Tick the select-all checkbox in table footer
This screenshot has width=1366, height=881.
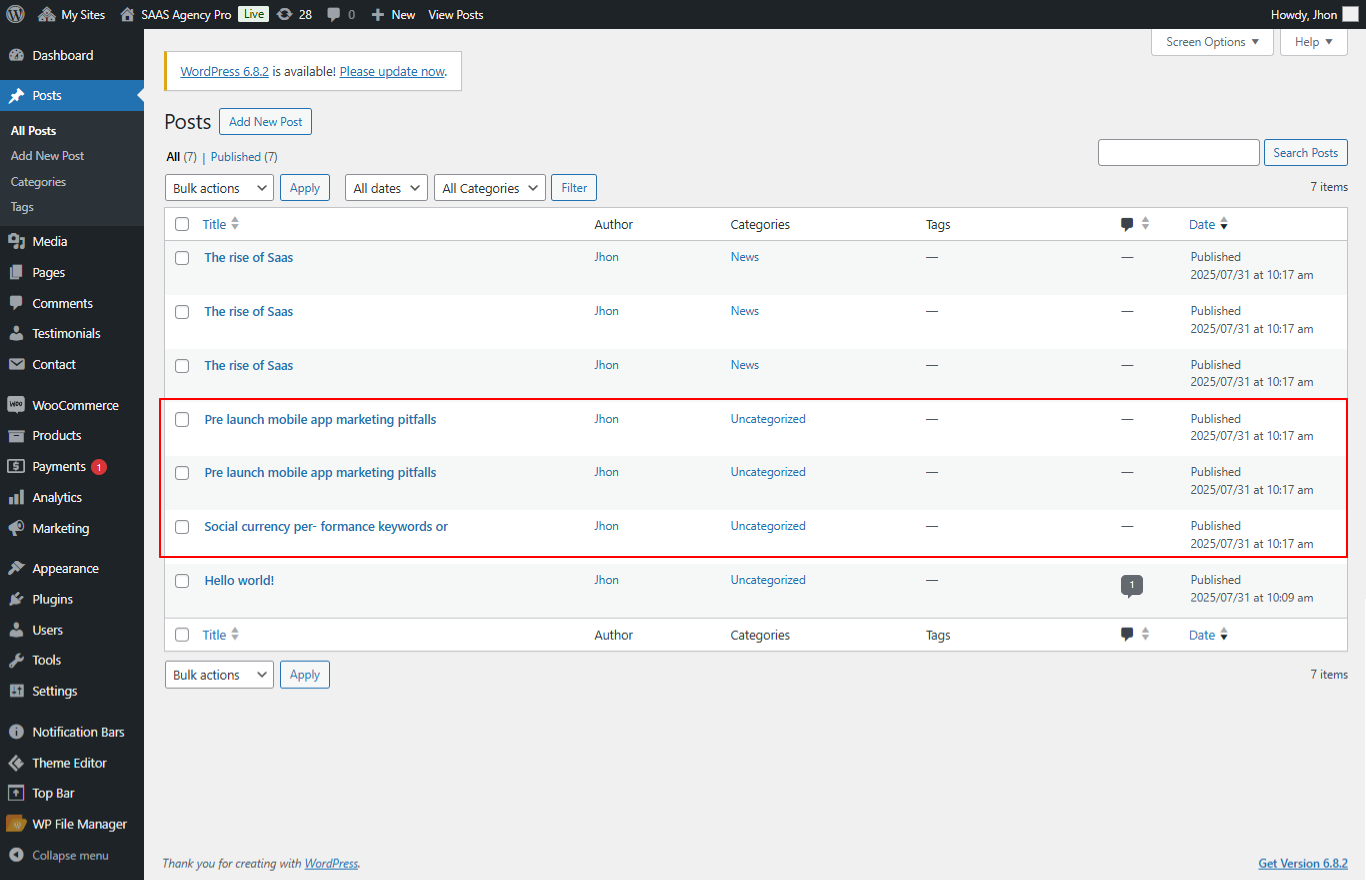(182, 634)
